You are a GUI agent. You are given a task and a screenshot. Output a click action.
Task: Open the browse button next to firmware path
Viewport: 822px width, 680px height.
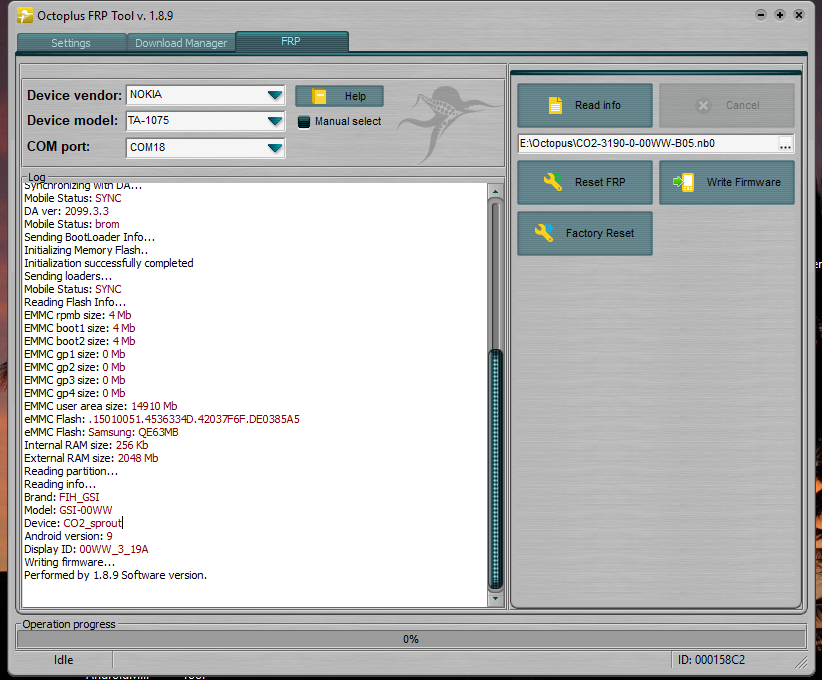coord(785,144)
